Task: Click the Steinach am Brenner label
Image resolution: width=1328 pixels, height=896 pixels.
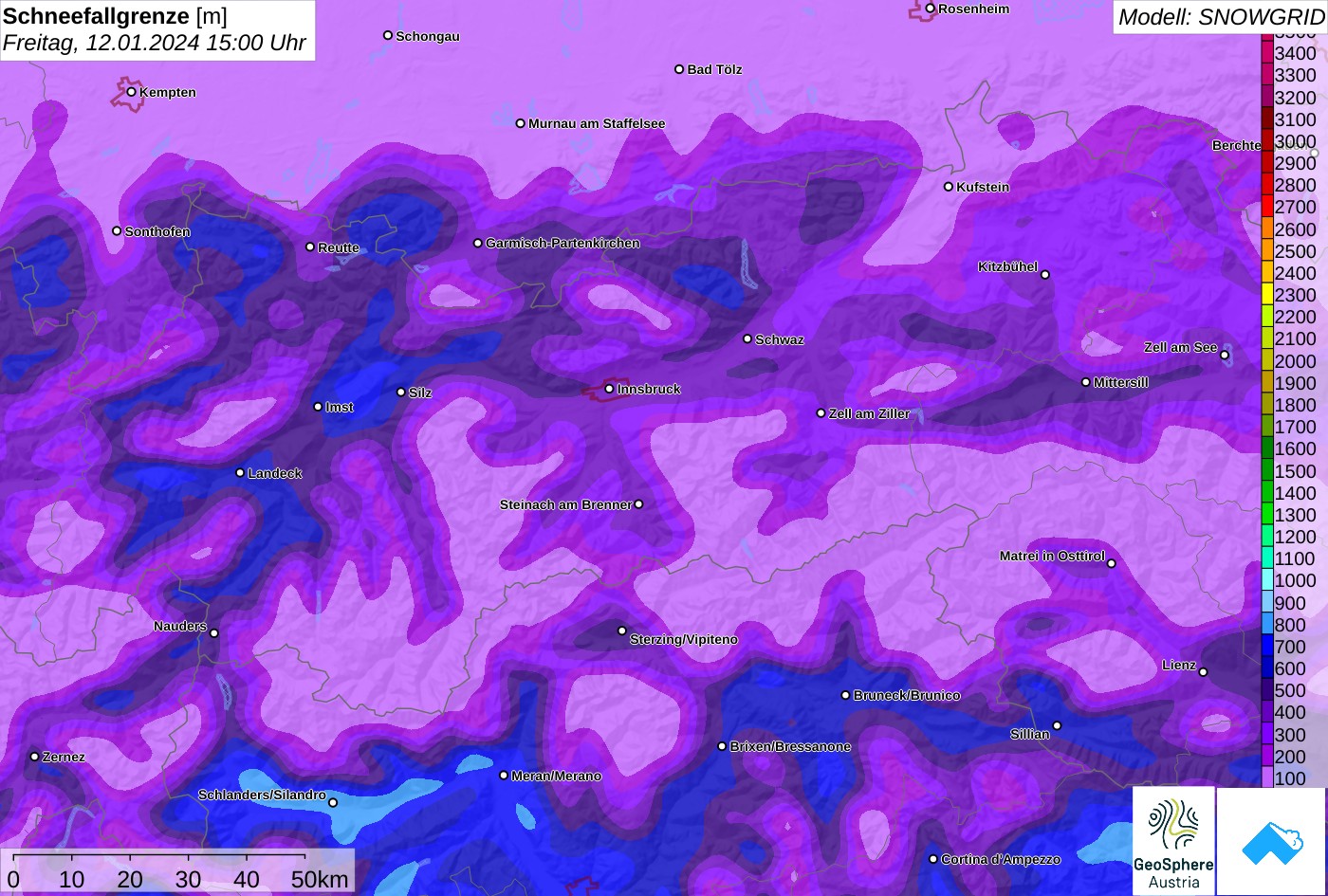Action: click(x=565, y=504)
